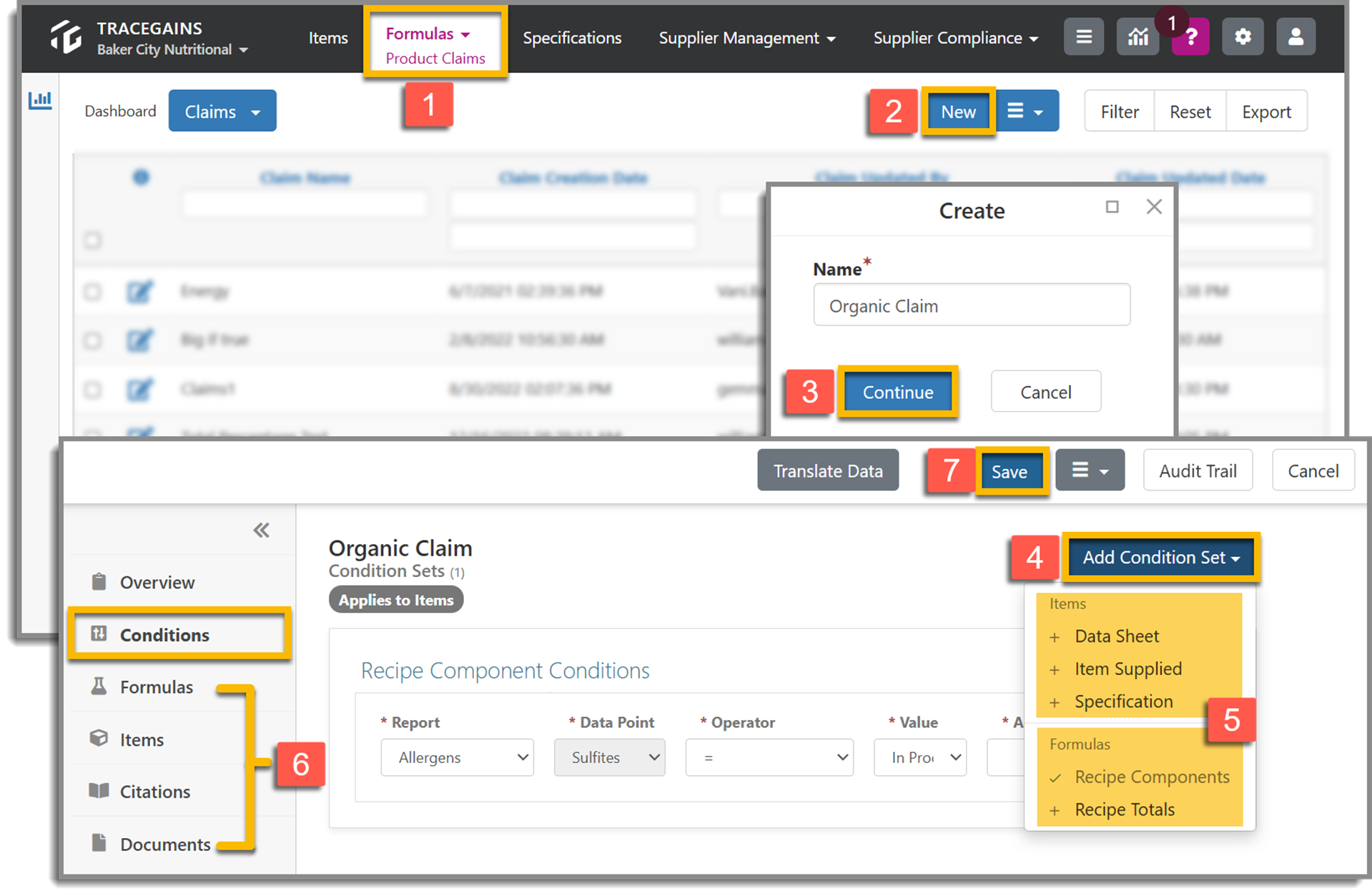Click the user profile icon
1372x896 pixels.
point(1295,36)
